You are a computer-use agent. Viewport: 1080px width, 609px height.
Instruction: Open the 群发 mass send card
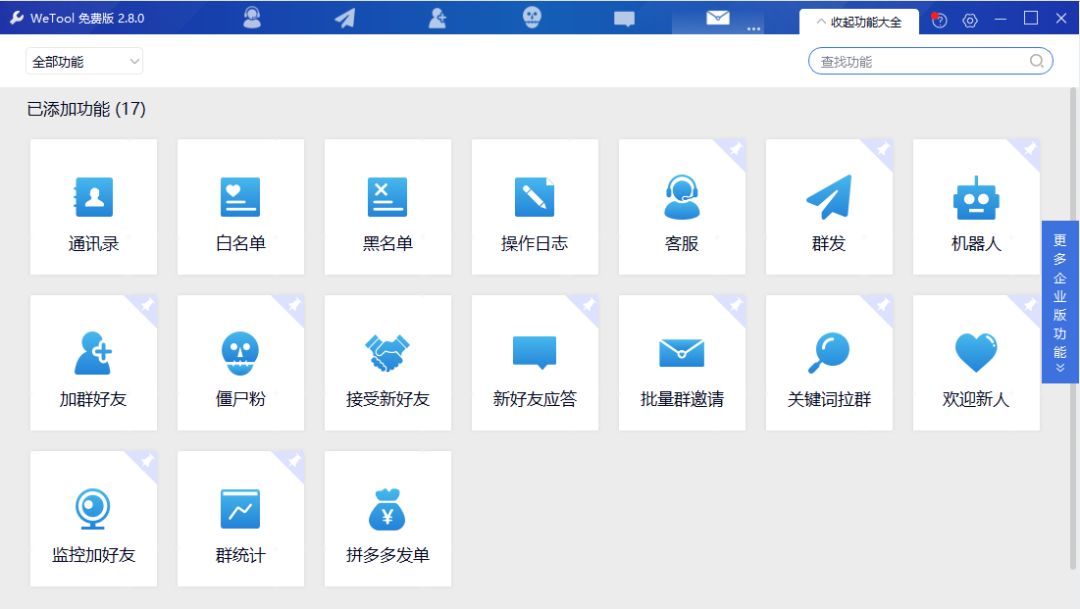pos(829,207)
